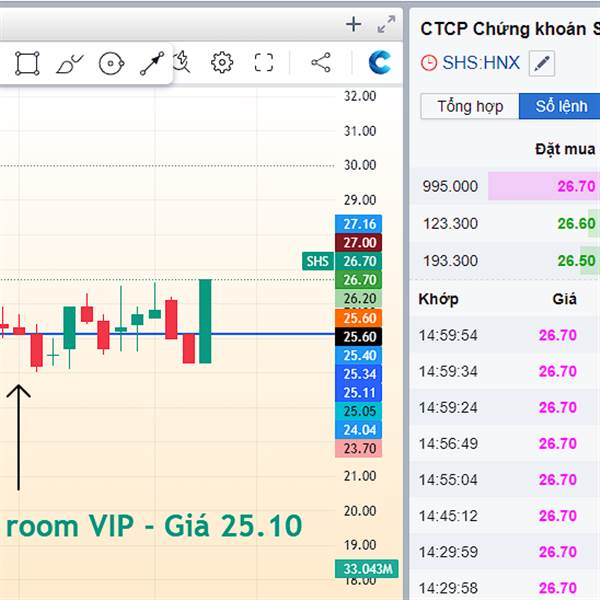The height and width of the screenshot is (600, 600).
Task: Click the 21.00 price axis value
Action: click(x=360, y=476)
